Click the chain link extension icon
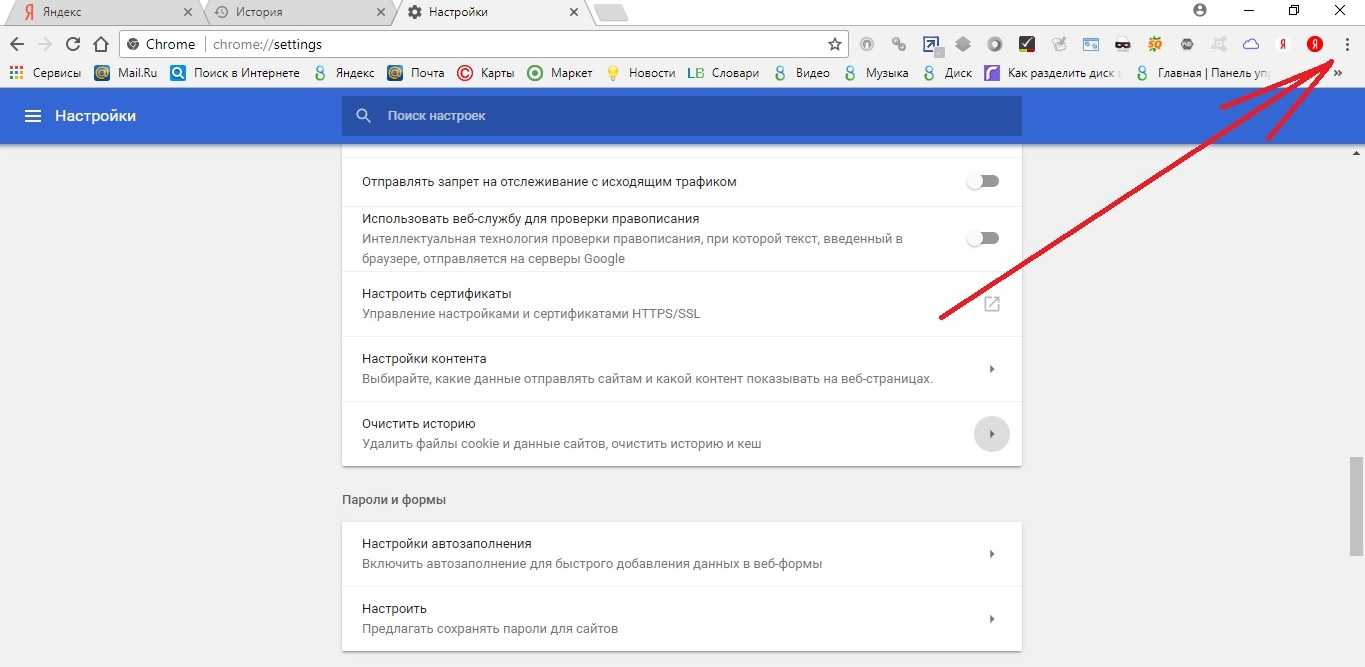The width and height of the screenshot is (1365, 667). coord(899,44)
